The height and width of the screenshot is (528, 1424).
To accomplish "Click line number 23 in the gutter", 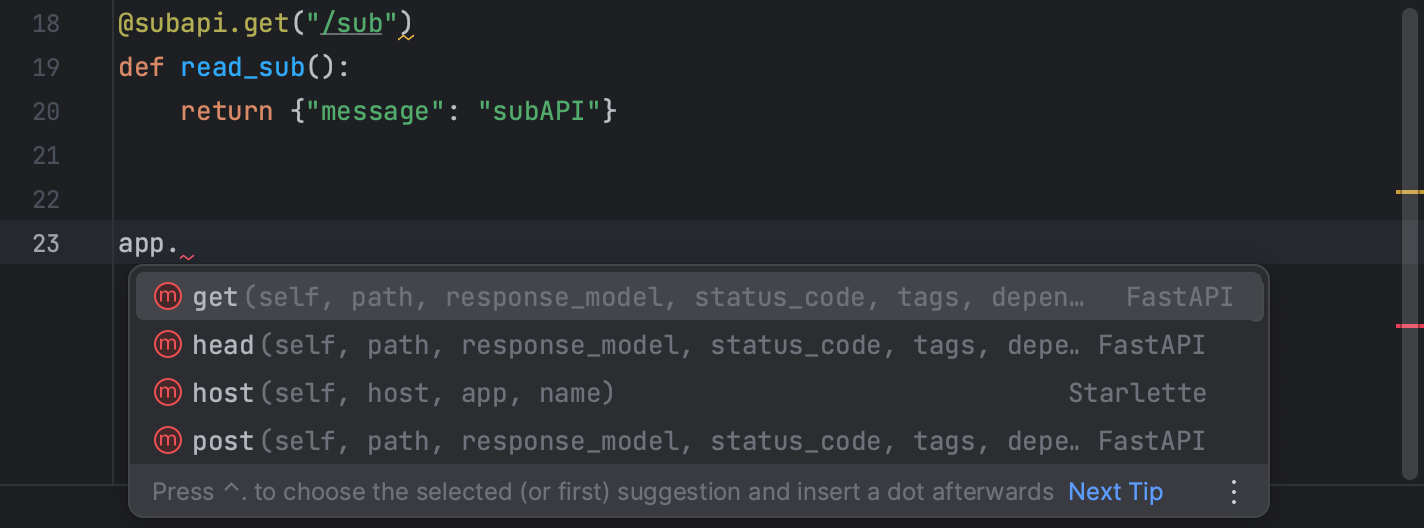I will (x=46, y=243).
